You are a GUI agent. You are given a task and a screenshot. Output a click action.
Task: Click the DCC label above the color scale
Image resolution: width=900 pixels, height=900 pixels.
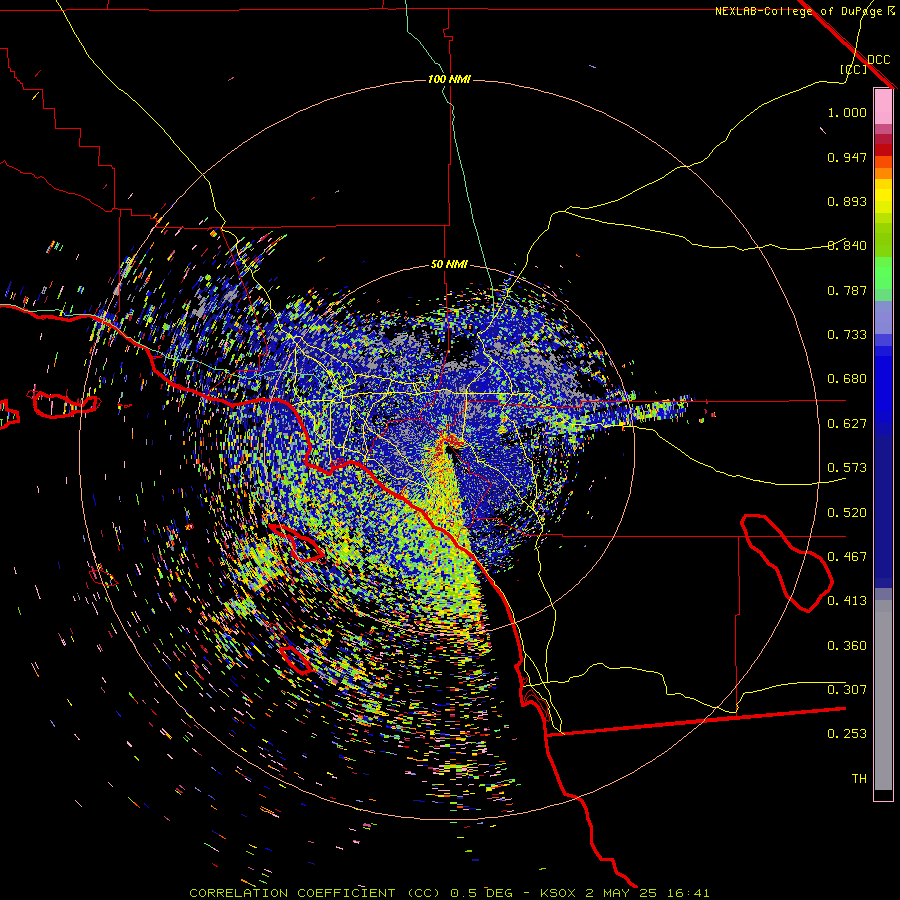click(x=879, y=60)
